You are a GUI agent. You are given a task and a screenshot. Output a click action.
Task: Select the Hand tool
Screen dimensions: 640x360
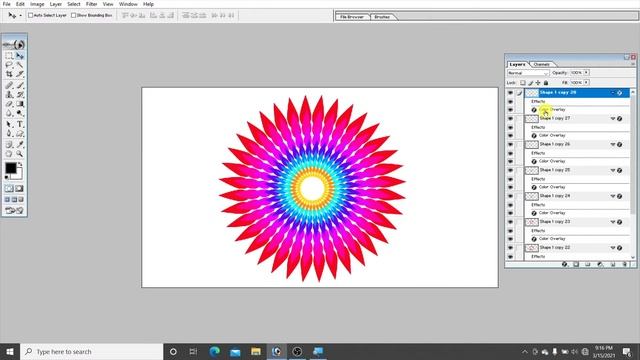pyautogui.click(x=9, y=154)
